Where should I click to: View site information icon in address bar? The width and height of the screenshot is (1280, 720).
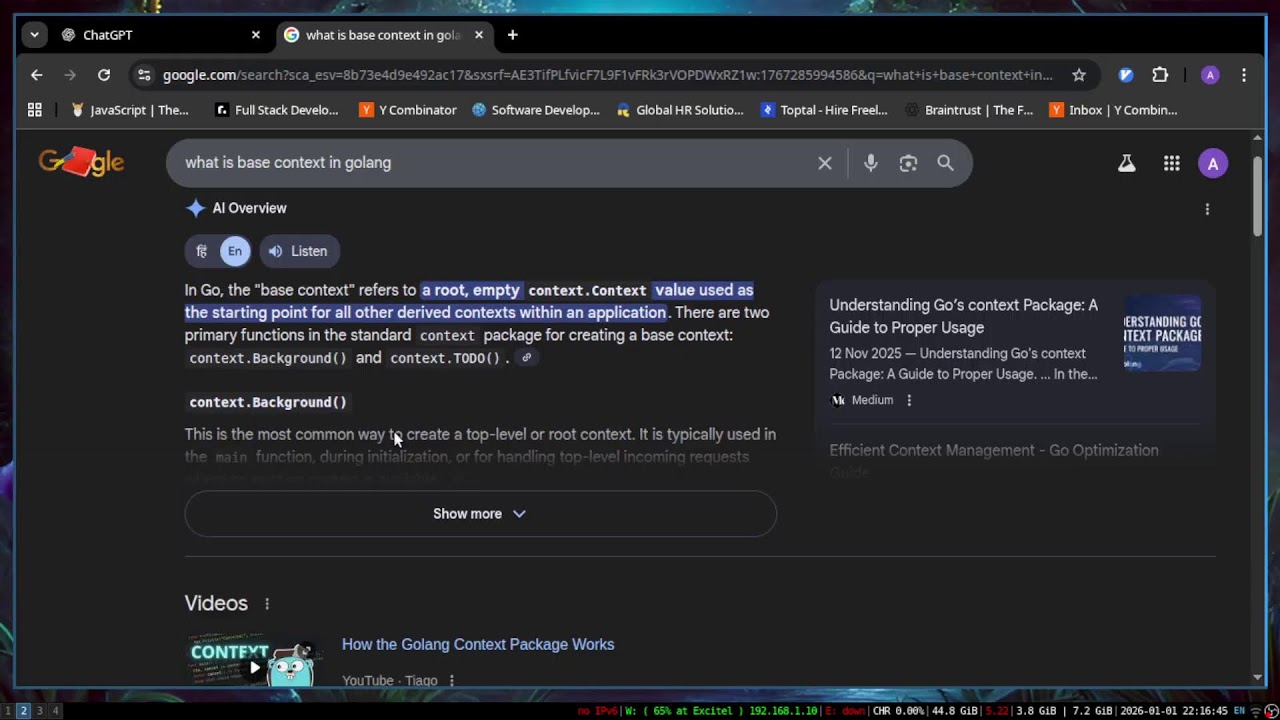144,75
